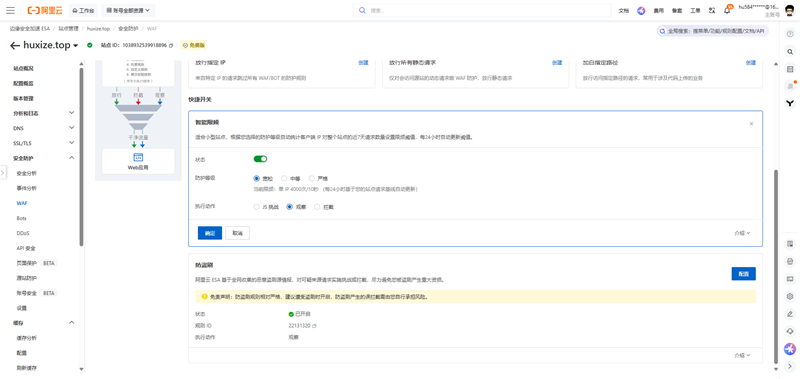Screen dimensions: 800x379
Task: Click 创建 for 加白指定路径
Action: (x=751, y=62)
